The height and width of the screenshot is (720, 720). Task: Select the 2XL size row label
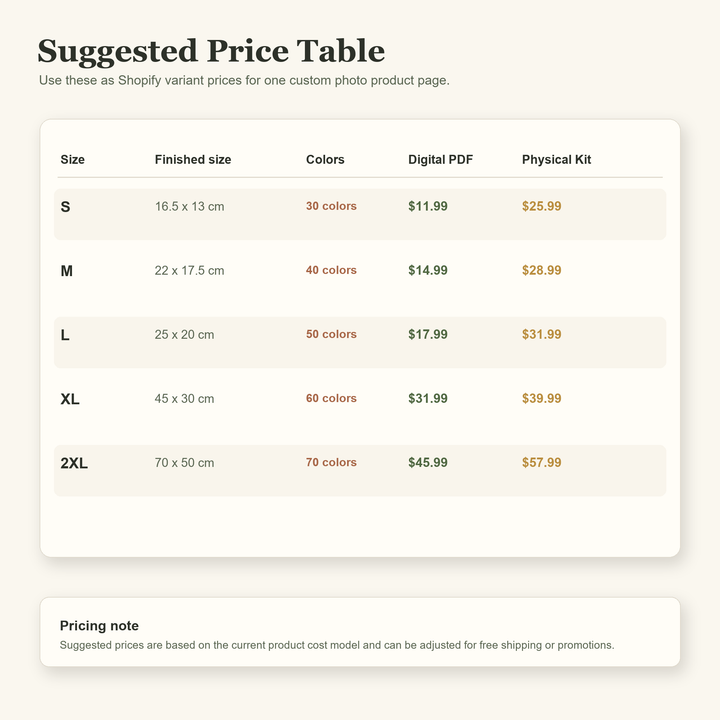click(74, 463)
